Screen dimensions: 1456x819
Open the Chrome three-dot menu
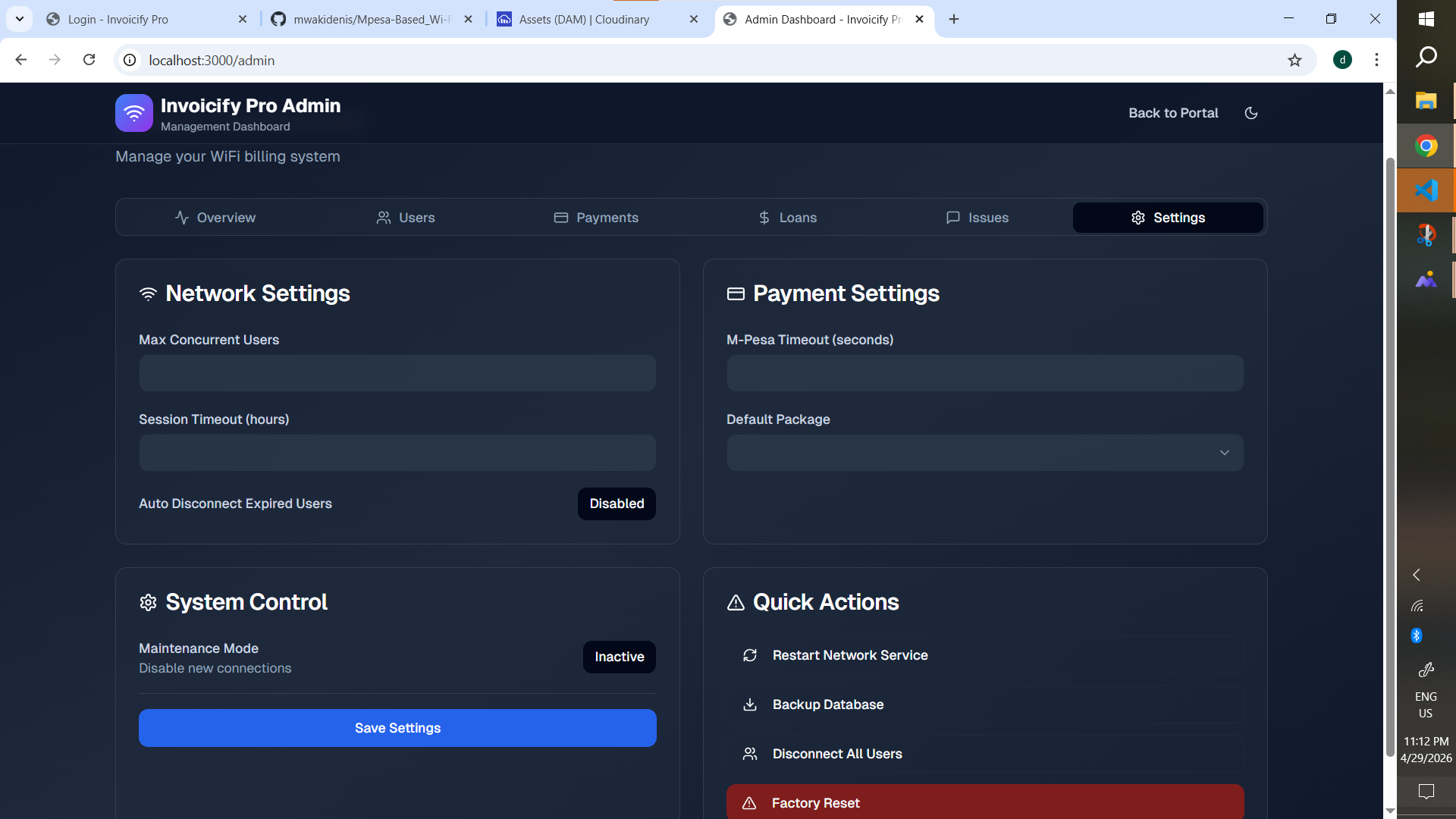[1376, 60]
